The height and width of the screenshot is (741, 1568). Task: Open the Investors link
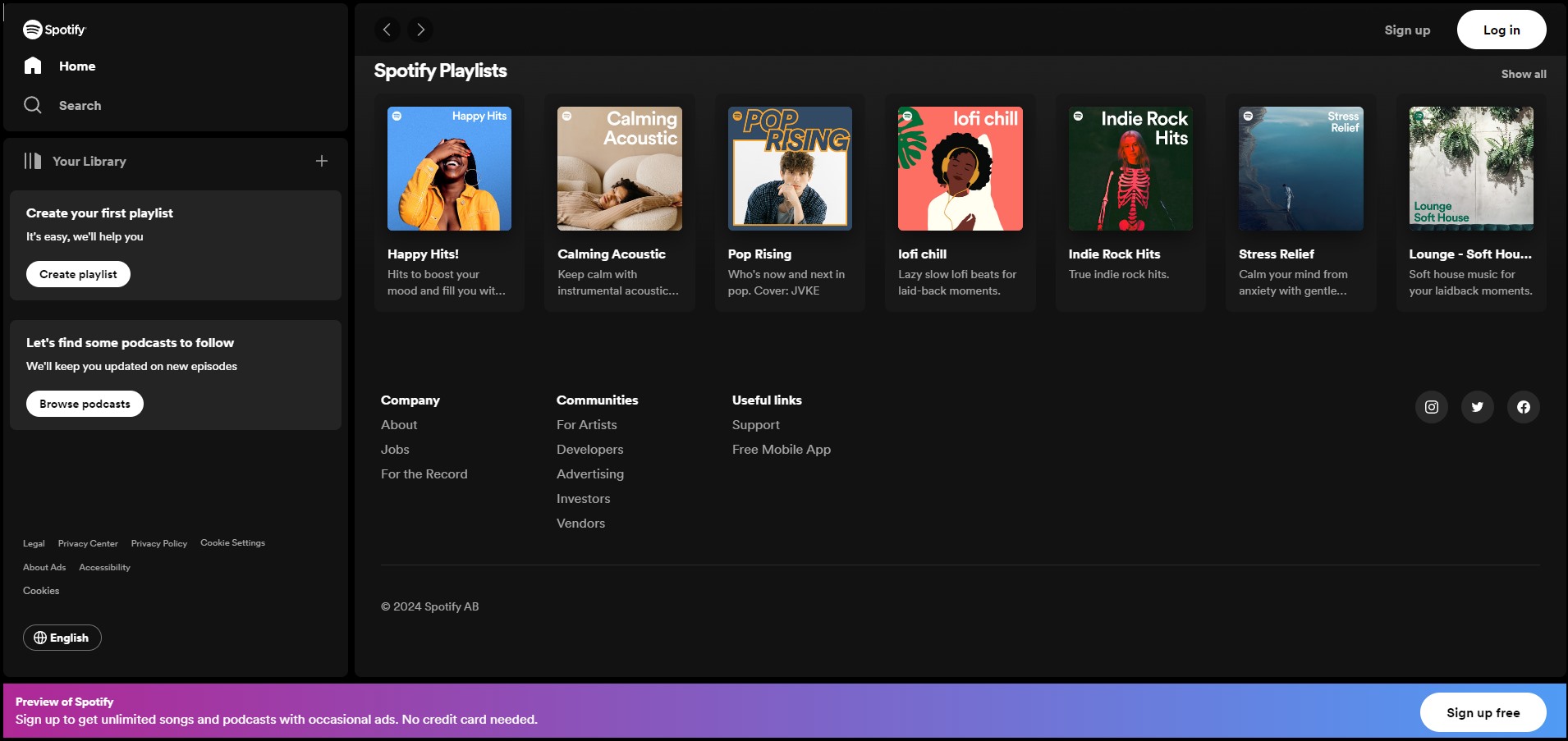click(584, 498)
